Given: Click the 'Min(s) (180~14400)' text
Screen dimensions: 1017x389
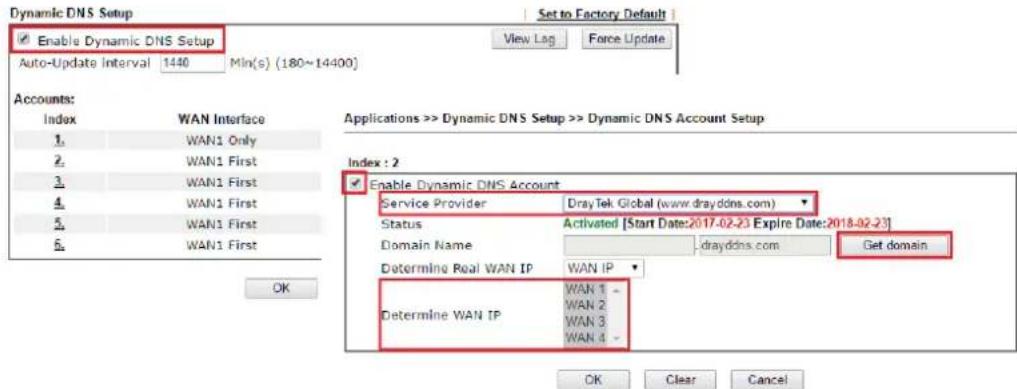Looking at the screenshot, I should click(294, 64).
